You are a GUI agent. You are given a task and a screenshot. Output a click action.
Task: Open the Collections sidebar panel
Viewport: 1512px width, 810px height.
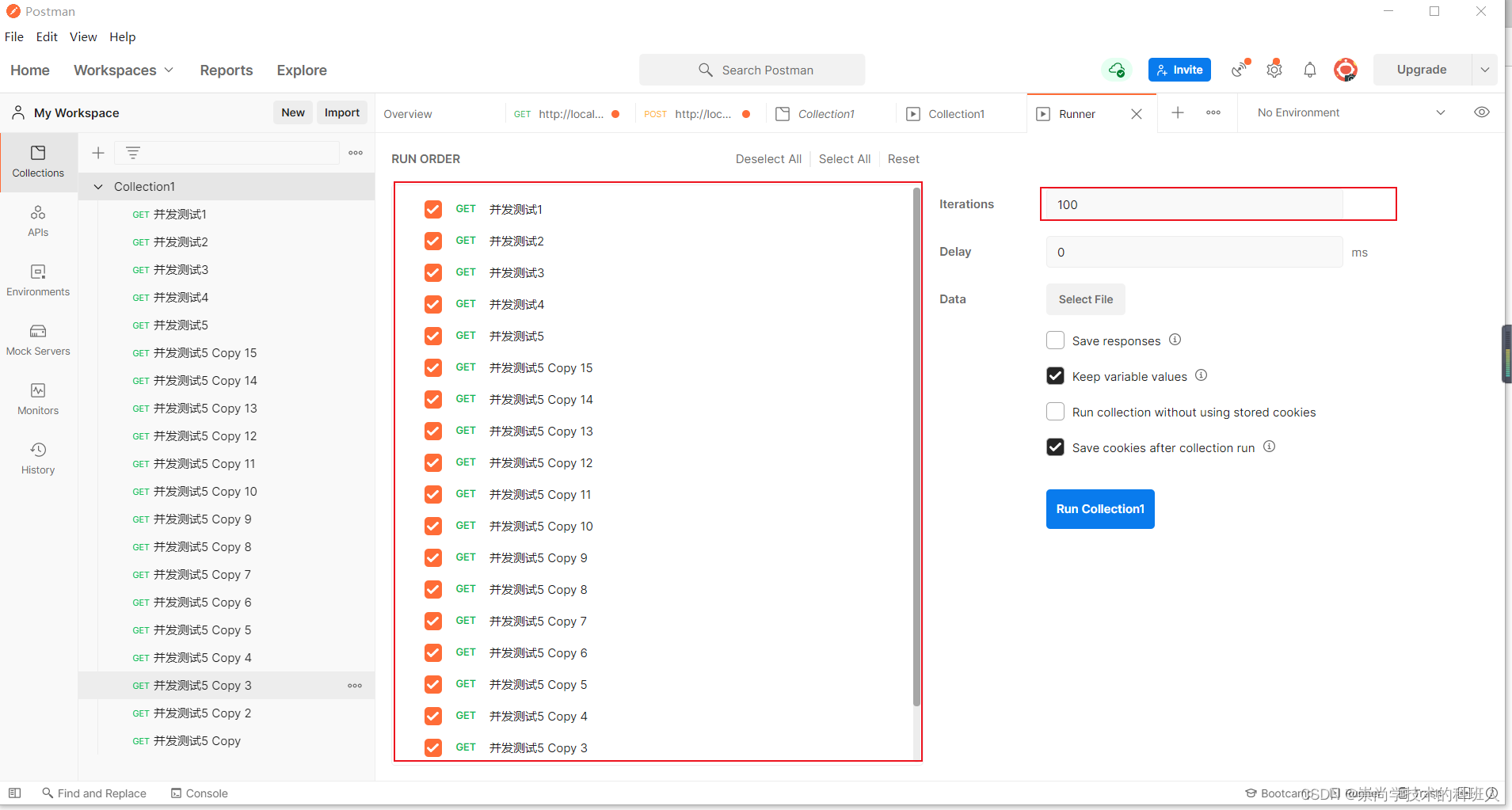point(38,162)
